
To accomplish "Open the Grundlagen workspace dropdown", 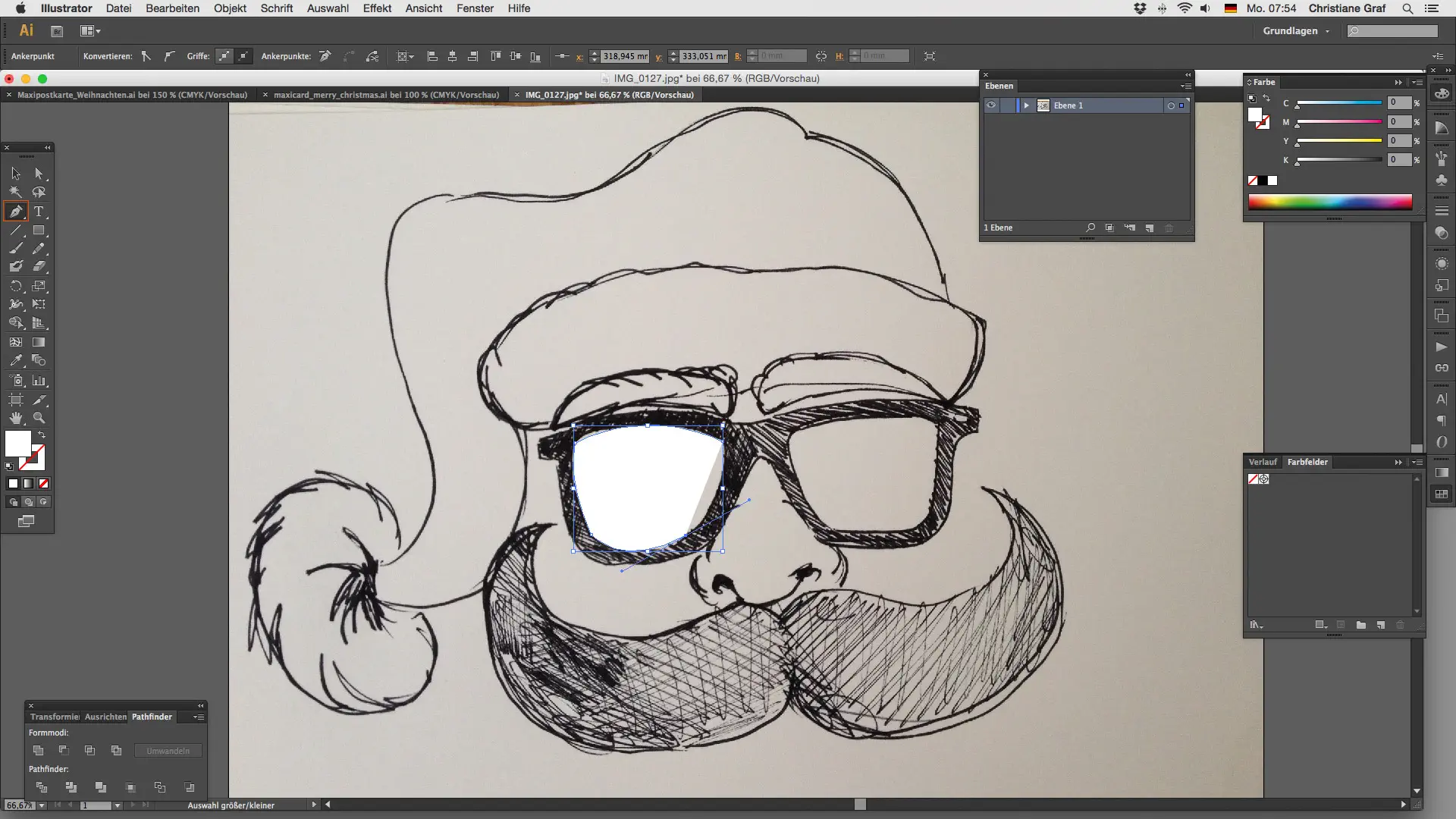I will (1295, 31).
